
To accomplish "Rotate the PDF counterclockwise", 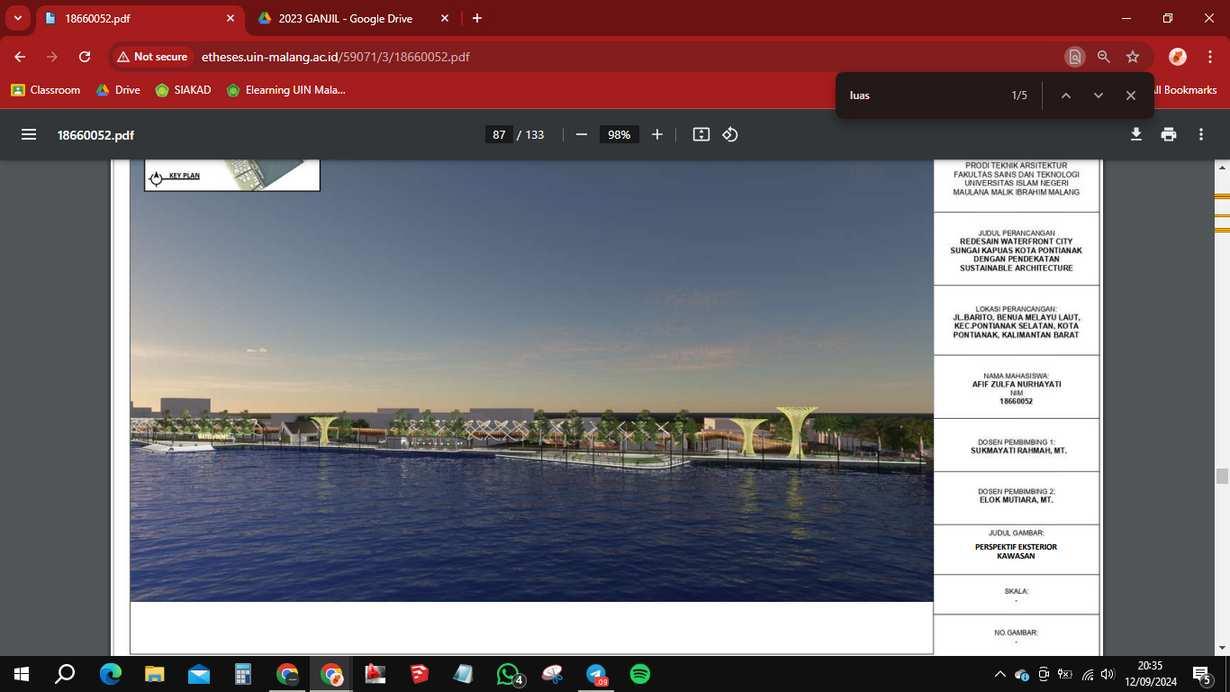I will click(x=730, y=135).
